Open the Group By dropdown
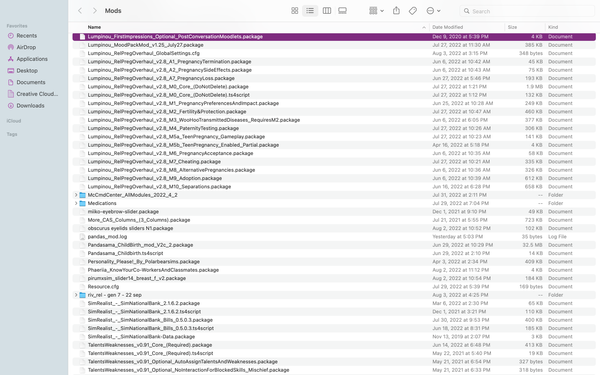 pyautogui.click(x=376, y=11)
